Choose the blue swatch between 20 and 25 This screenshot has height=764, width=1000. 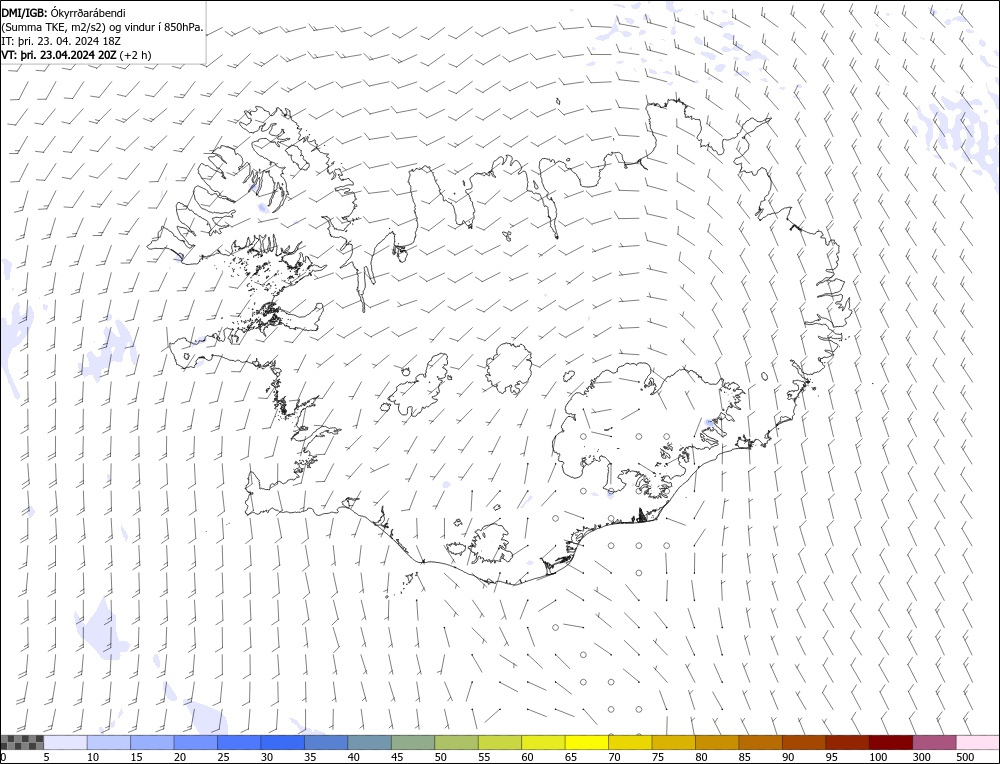pos(196,742)
